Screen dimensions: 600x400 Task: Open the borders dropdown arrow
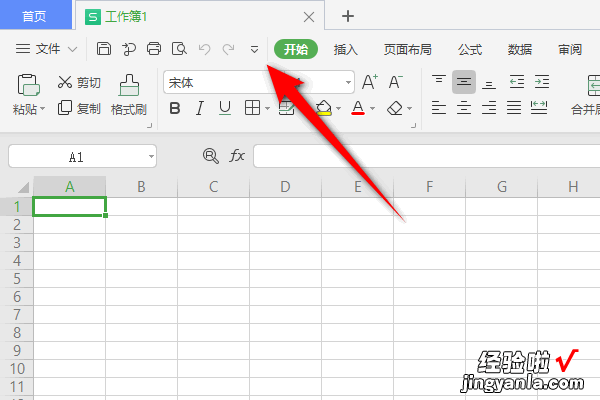(x=267, y=109)
